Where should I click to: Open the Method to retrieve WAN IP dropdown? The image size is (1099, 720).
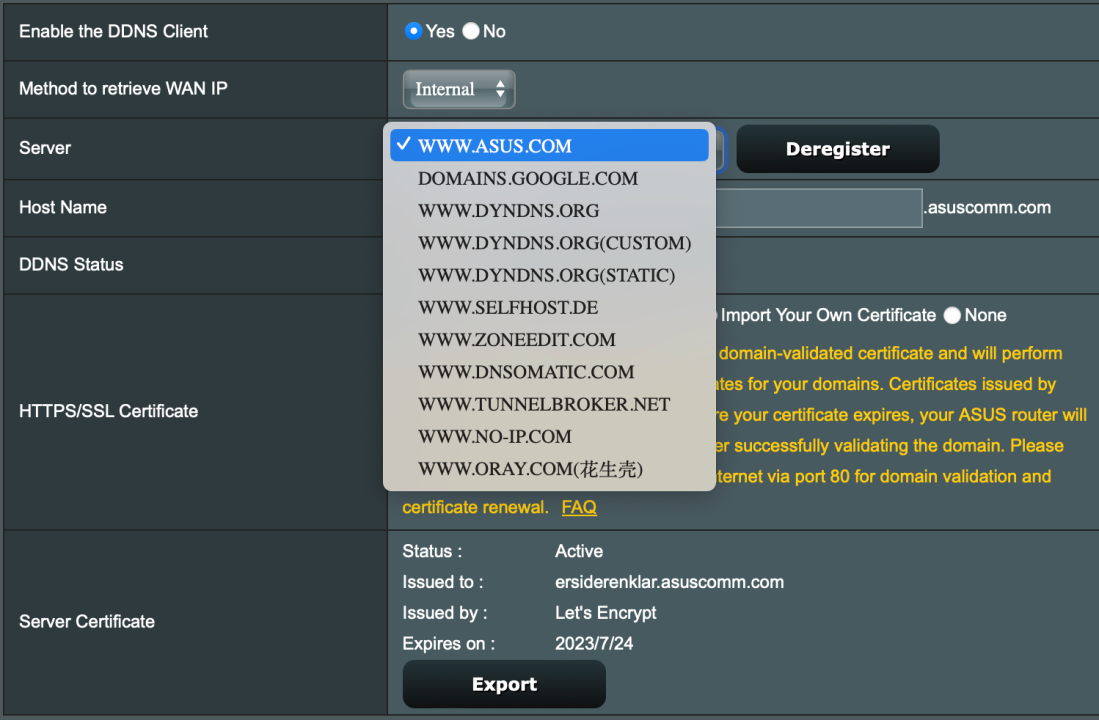[459, 89]
